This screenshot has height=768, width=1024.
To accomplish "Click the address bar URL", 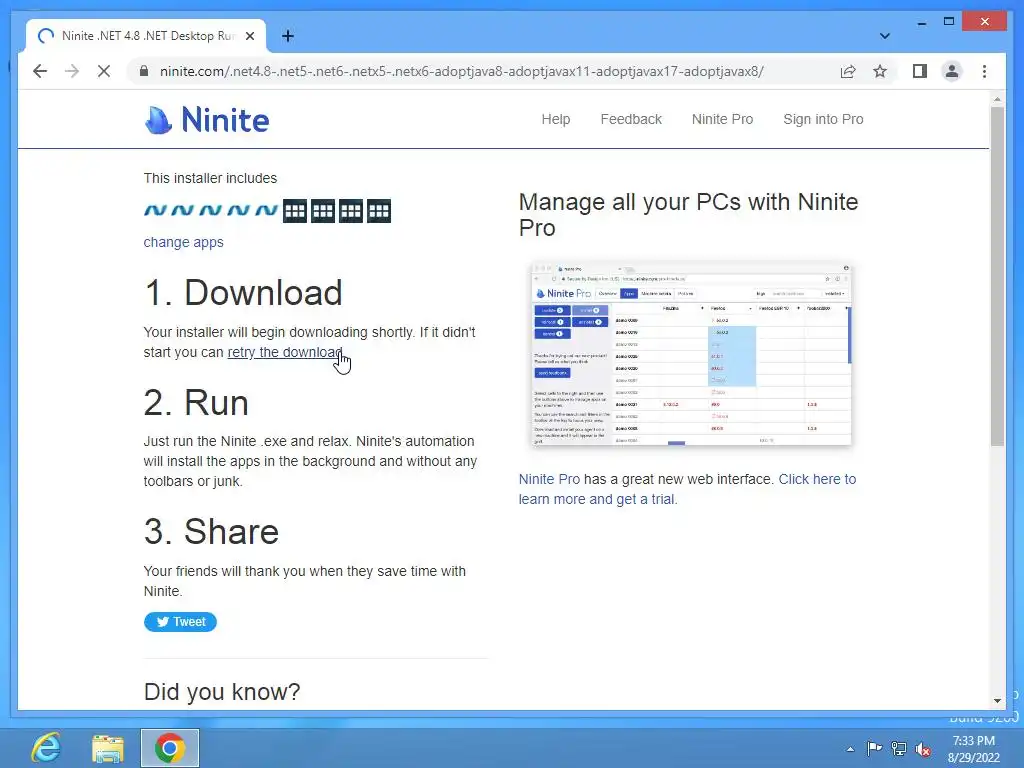I will click(462, 71).
